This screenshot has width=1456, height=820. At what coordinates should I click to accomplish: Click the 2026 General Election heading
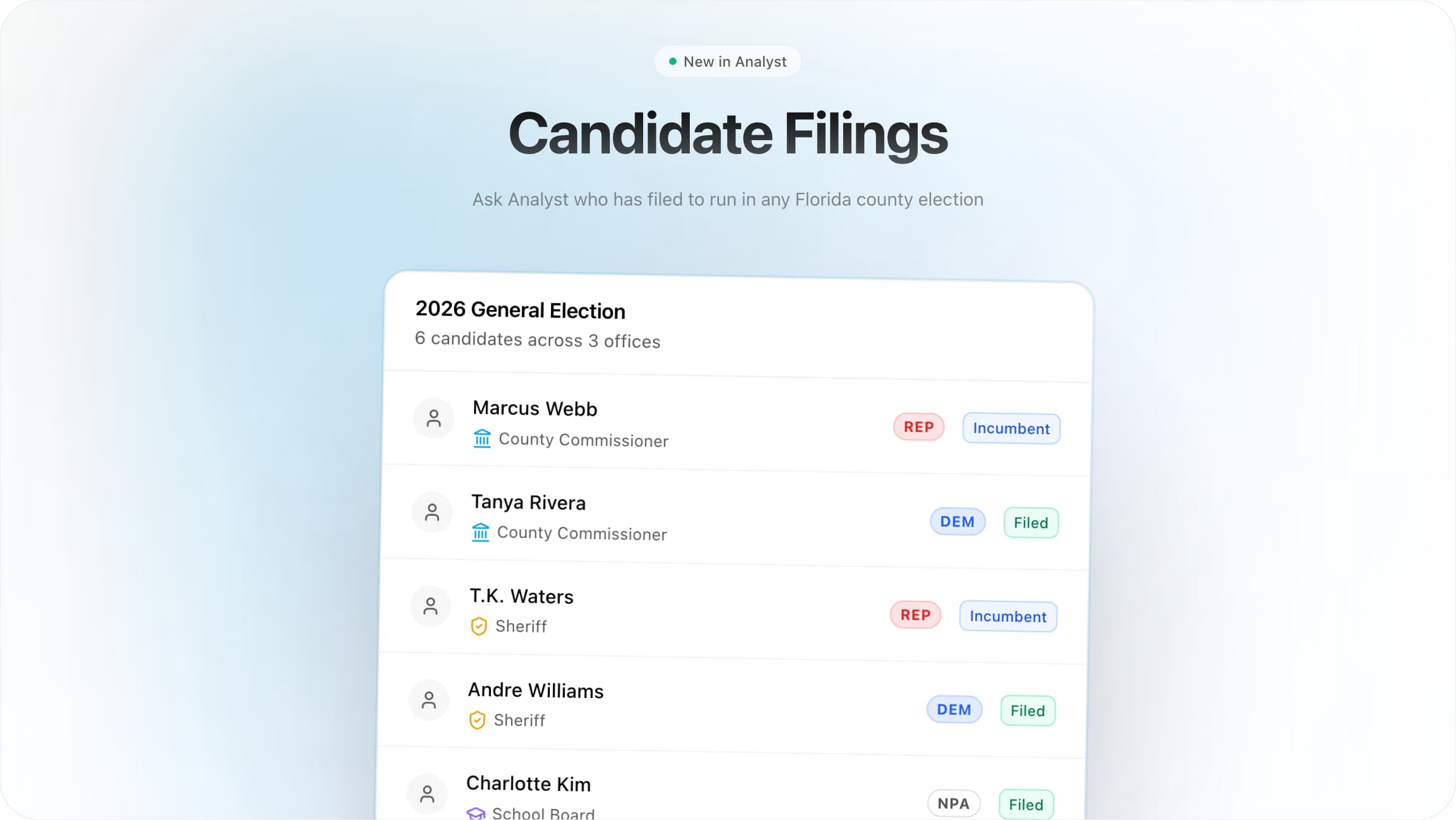(x=520, y=310)
